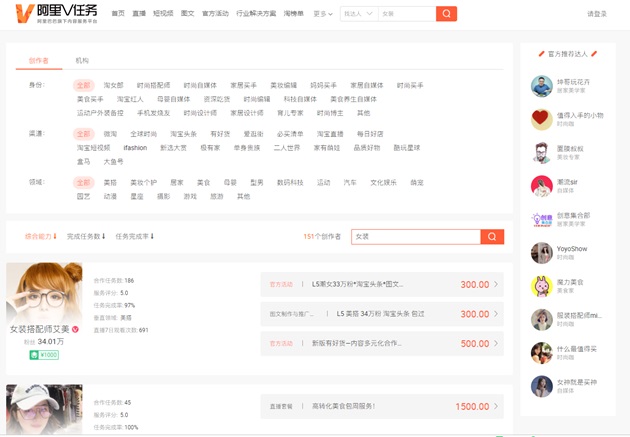Select 淘女郎 identity filter
630x437 pixels.
113,85
